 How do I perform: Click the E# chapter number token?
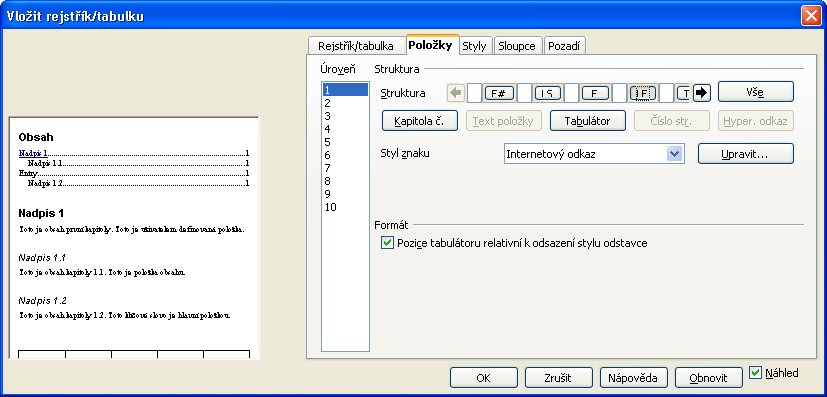pos(498,93)
